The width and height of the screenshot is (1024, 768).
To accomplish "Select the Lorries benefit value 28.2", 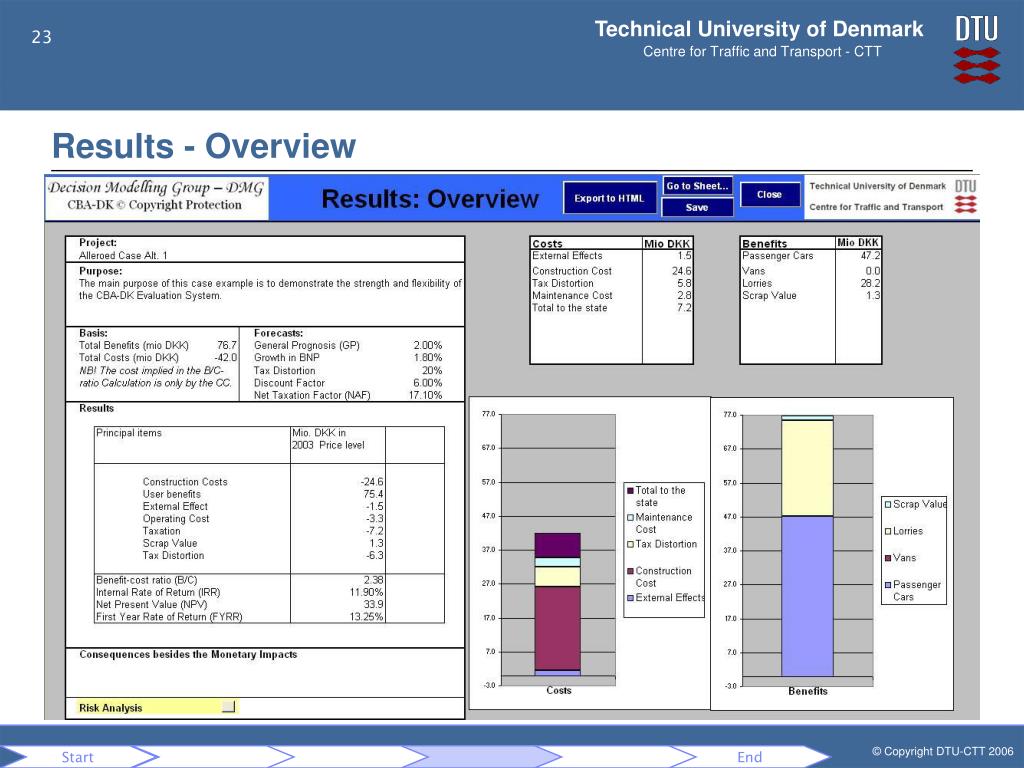I will 871,283.
